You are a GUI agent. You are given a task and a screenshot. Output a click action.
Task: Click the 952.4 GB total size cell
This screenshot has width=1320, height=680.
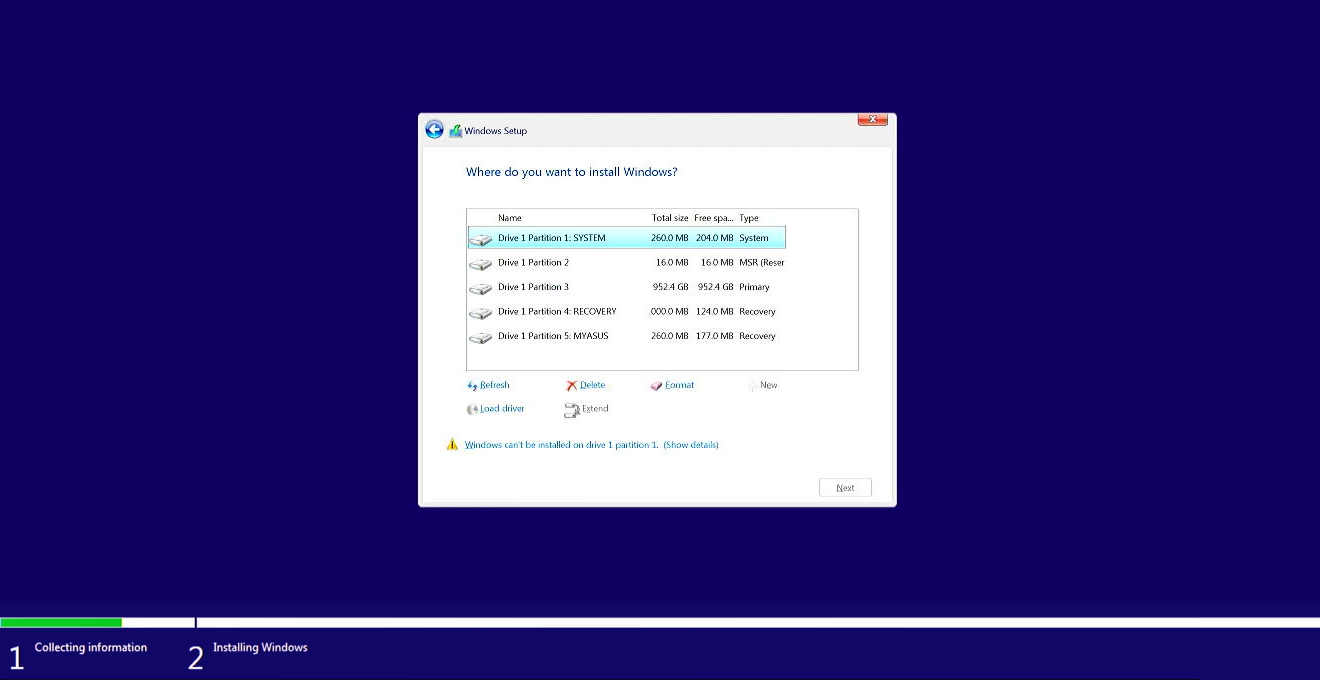[x=670, y=287]
